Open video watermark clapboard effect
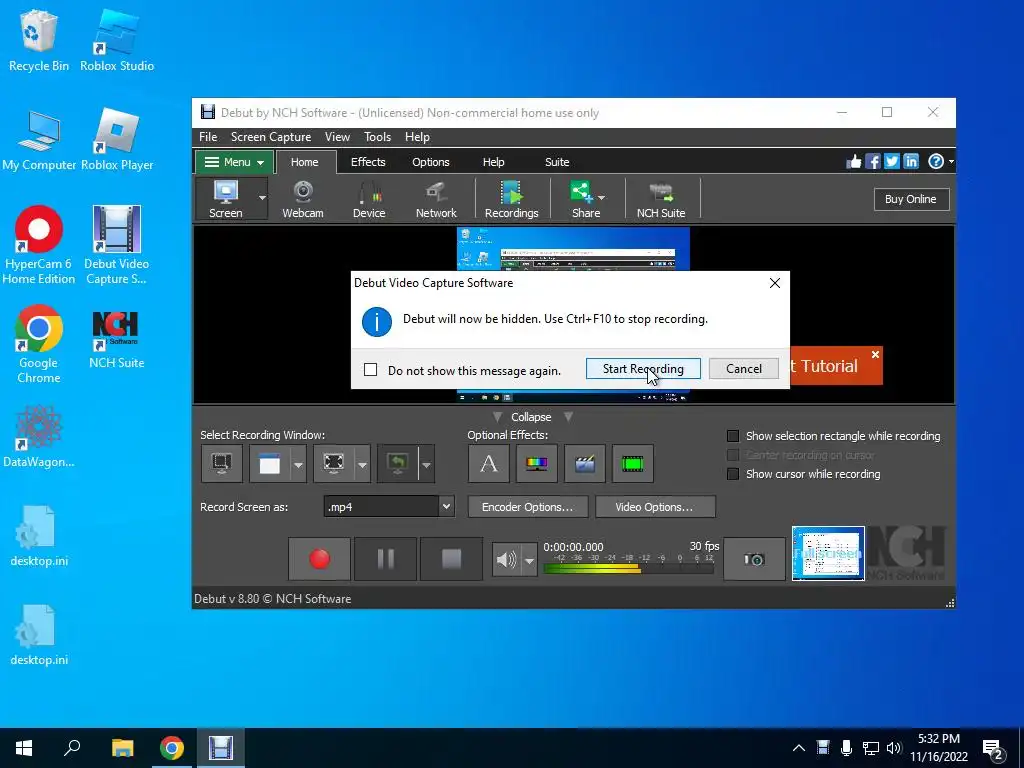Image resolution: width=1024 pixels, height=768 pixels. [584, 464]
